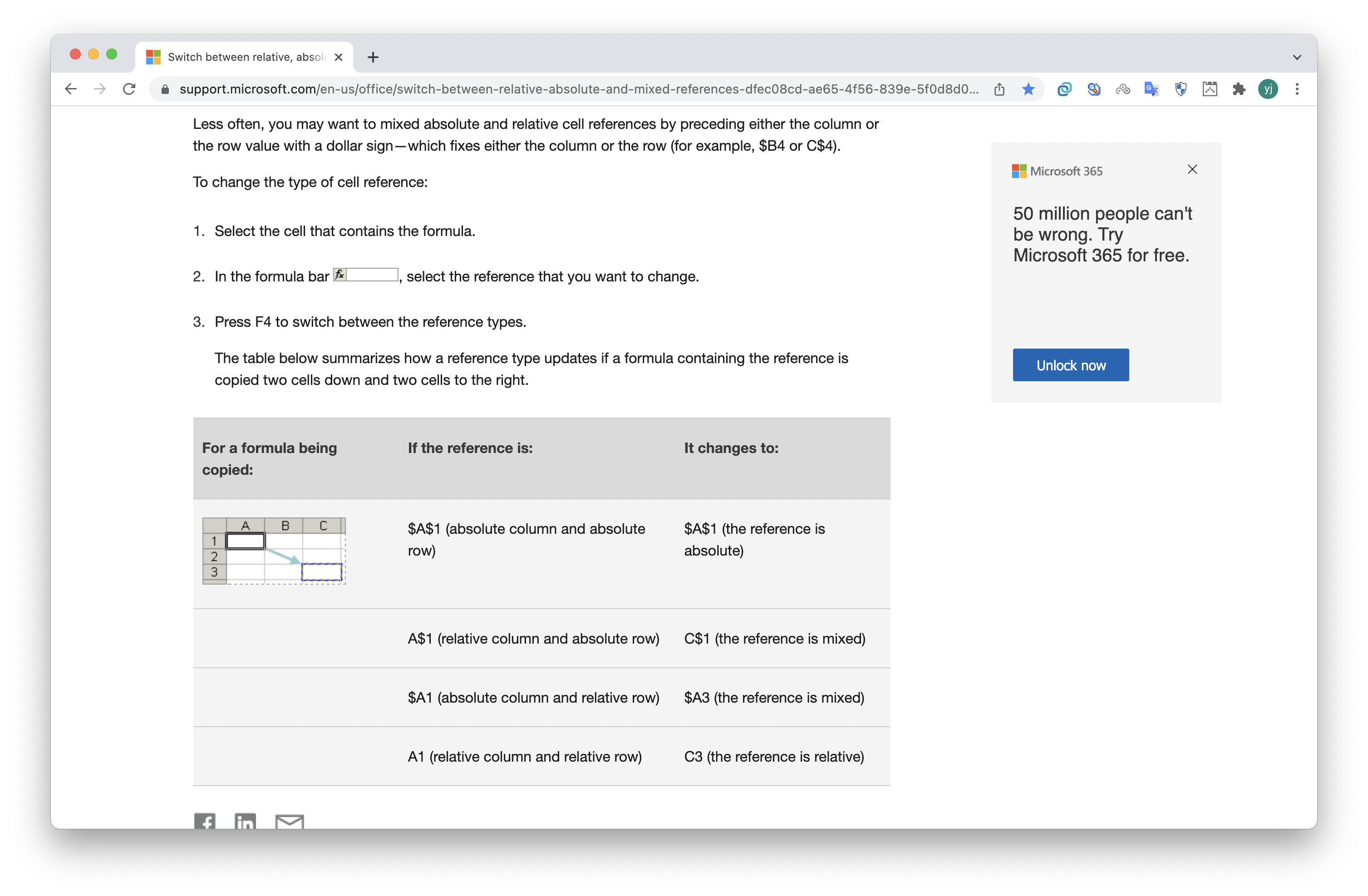Viewport: 1368px width, 896px height.
Task: Click the browser back arrow
Action: (71, 89)
